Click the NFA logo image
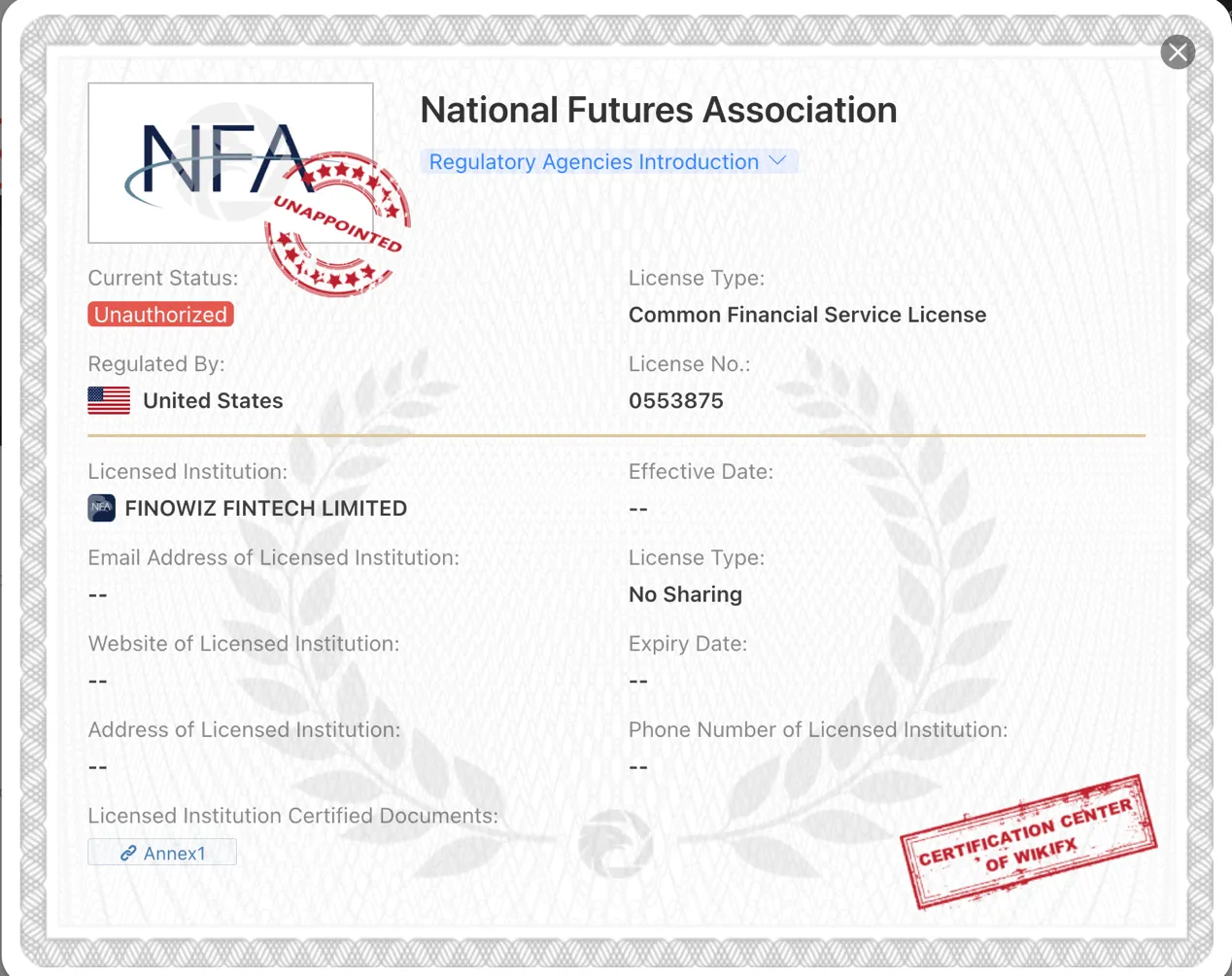The image size is (1232, 976). pos(230,162)
